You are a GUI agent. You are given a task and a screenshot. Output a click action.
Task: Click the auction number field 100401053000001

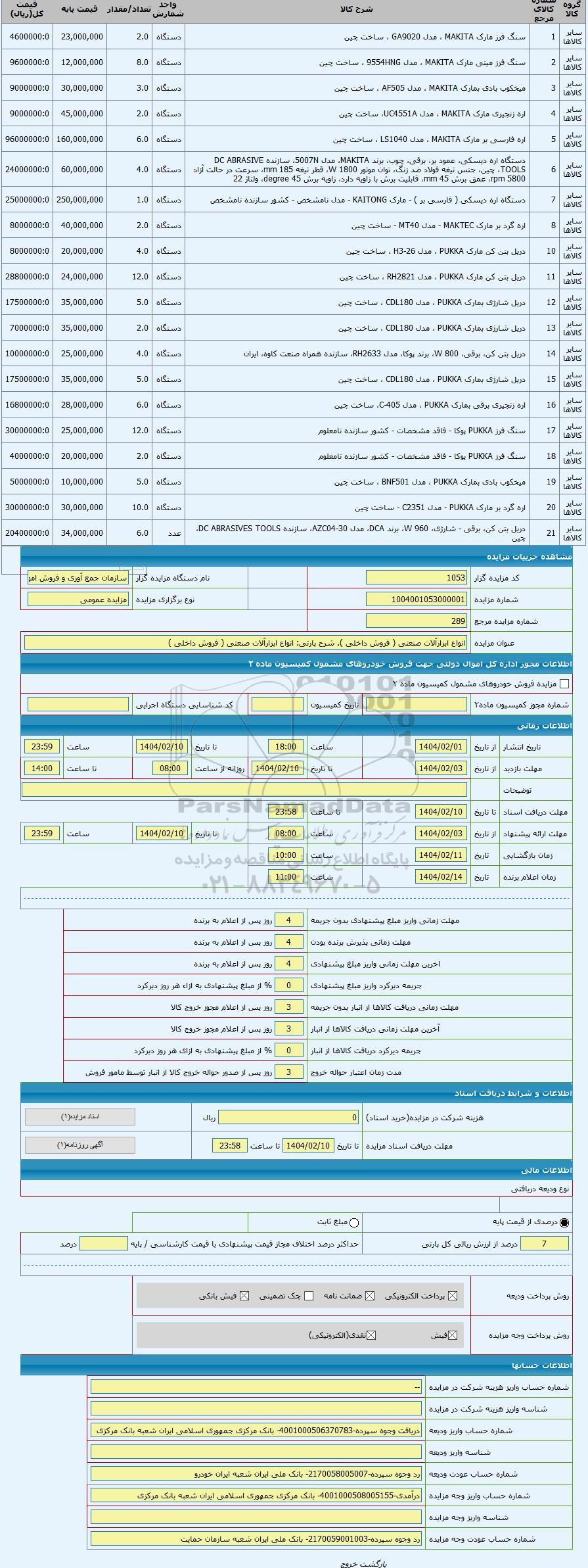pyautogui.click(x=417, y=600)
